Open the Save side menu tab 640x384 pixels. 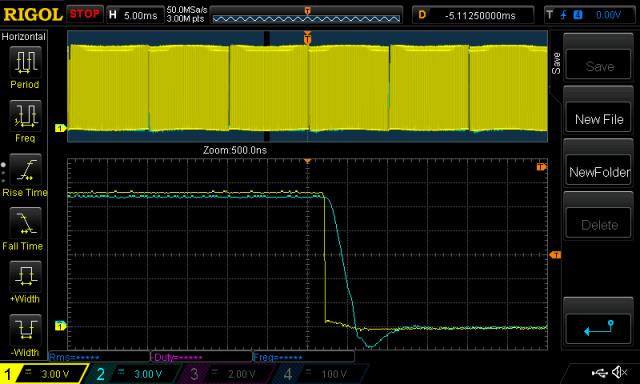[x=556, y=63]
